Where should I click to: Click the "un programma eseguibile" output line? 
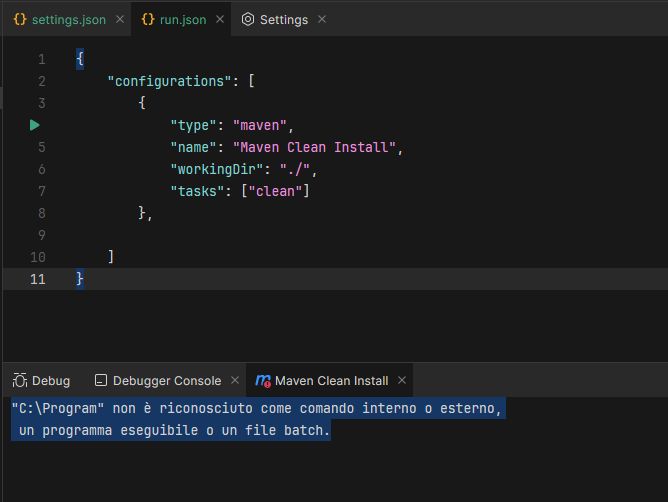(171, 430)
